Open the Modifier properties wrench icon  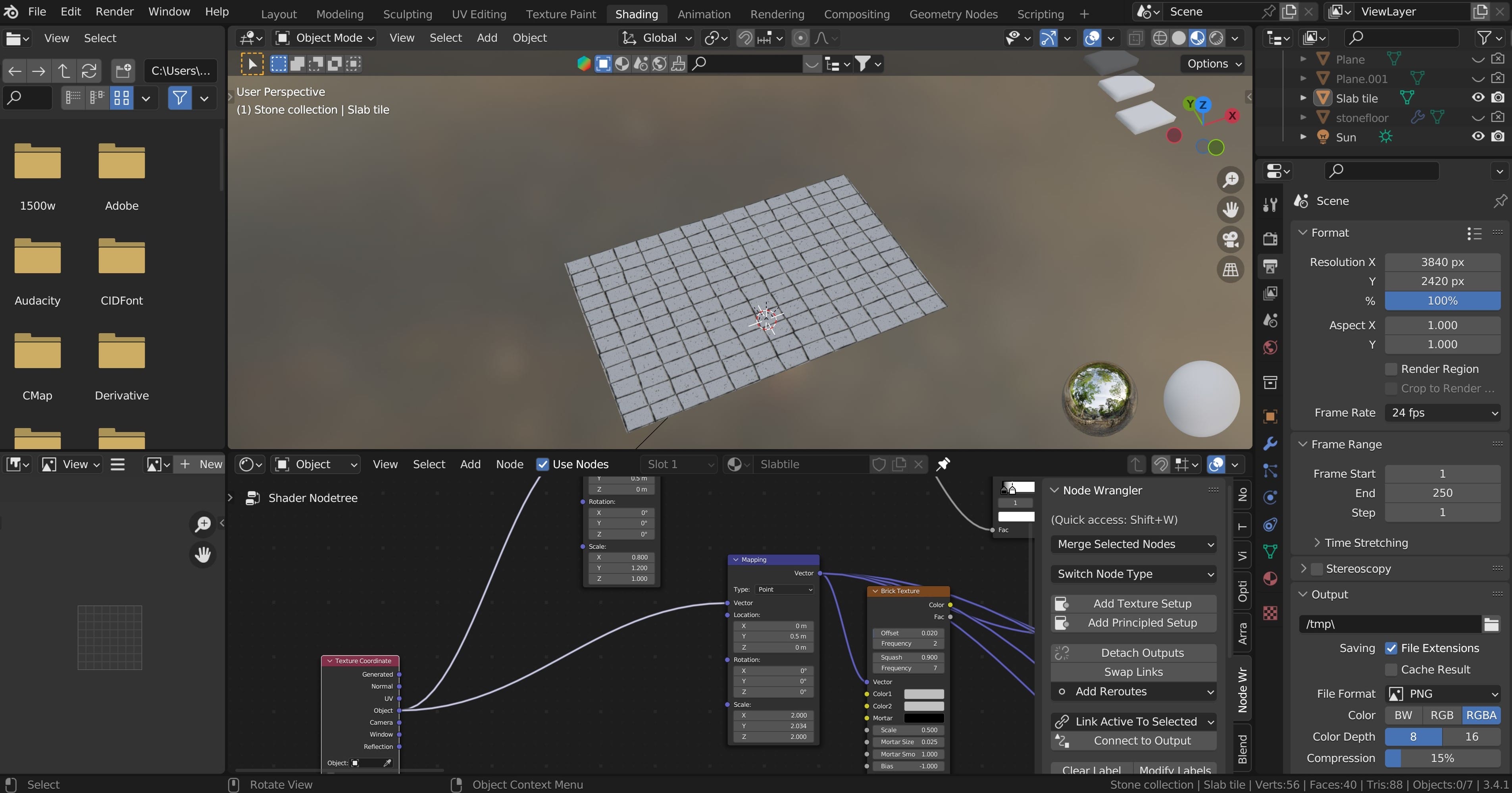pyautogui.click(x=1270, y=444)
